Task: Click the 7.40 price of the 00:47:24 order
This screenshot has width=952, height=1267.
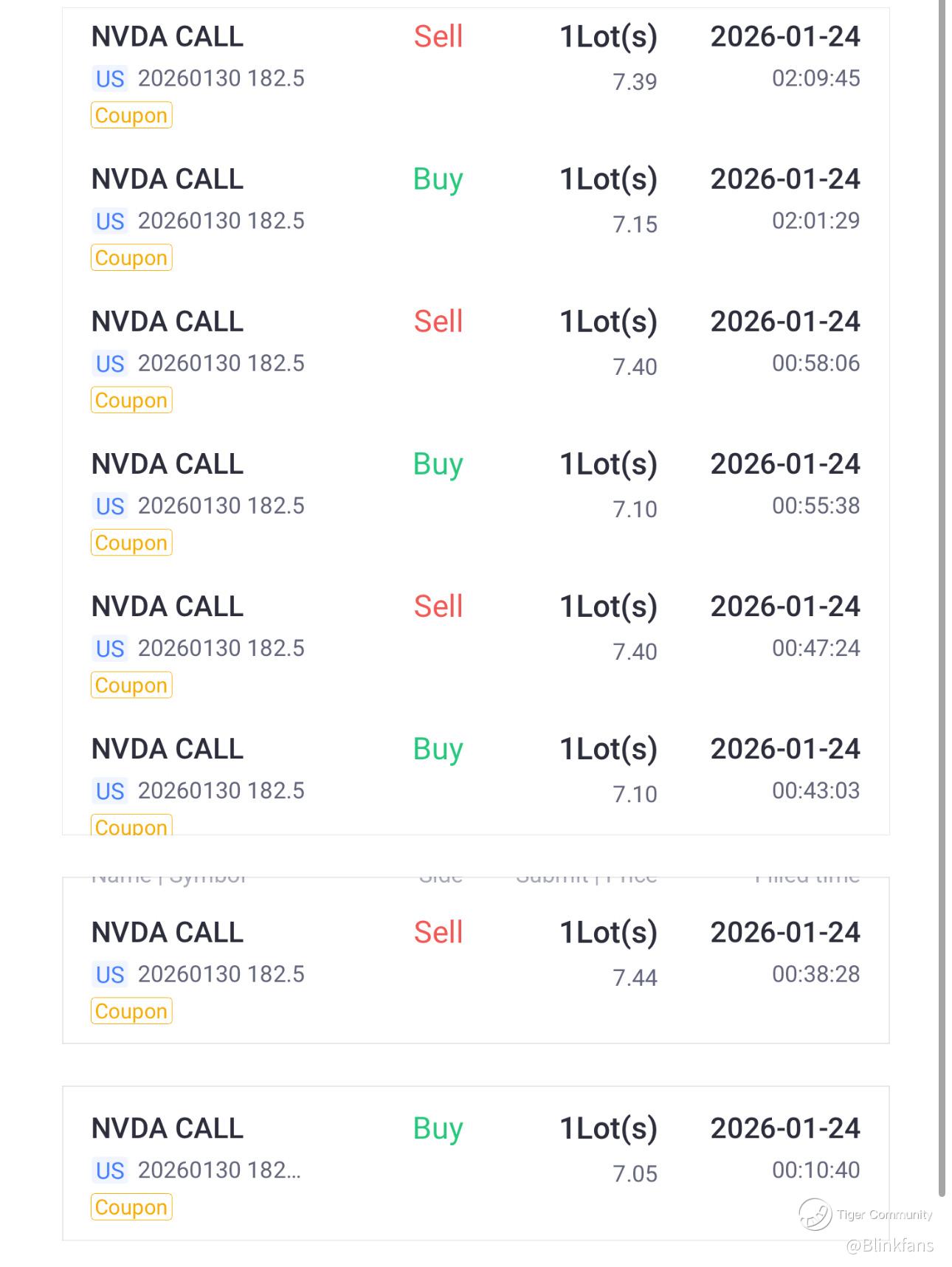Action: pos(635,652)
